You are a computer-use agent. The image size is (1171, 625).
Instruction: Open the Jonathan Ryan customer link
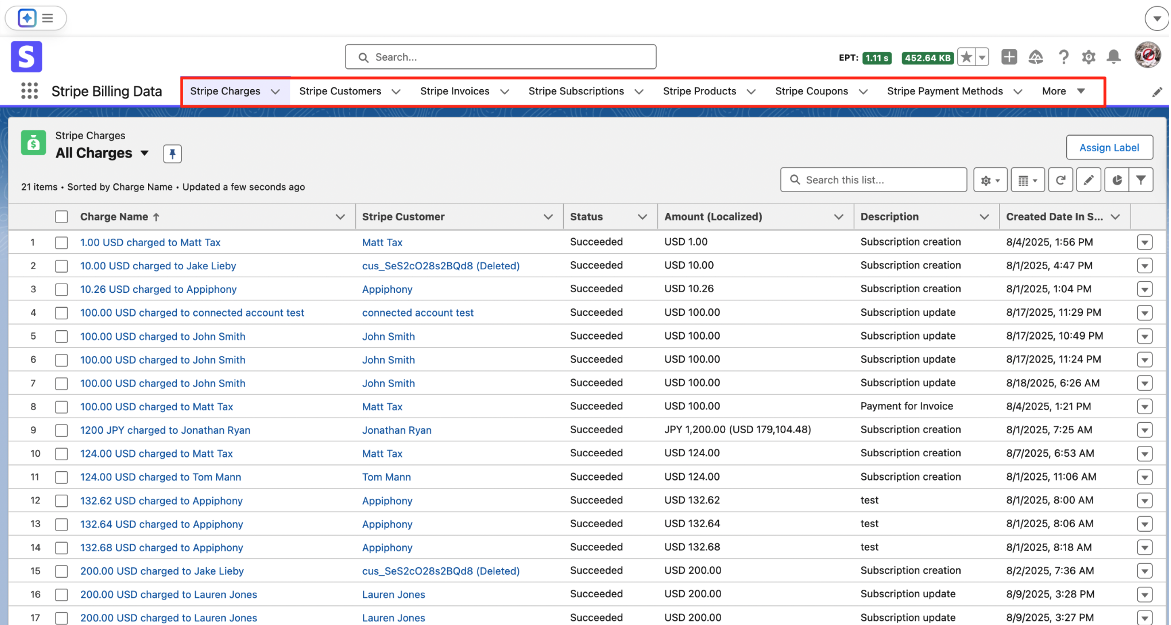tap(396, 430)
